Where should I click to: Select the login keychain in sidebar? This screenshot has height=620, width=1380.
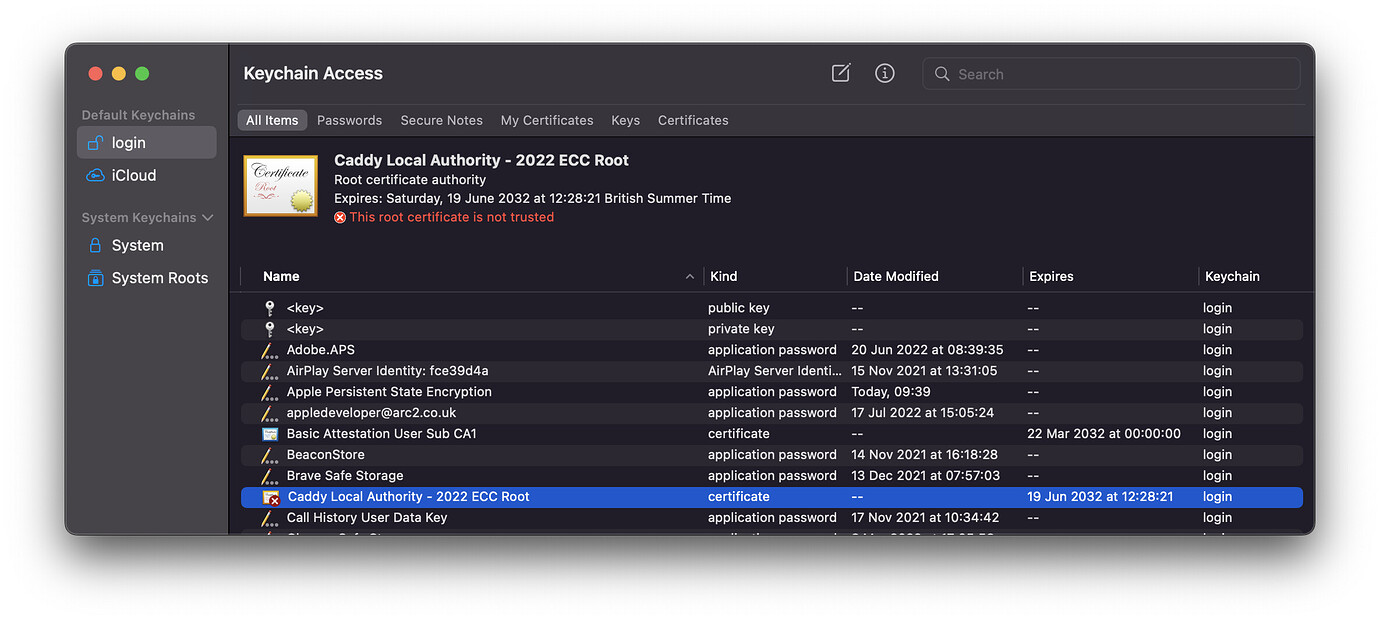point(147,143)
